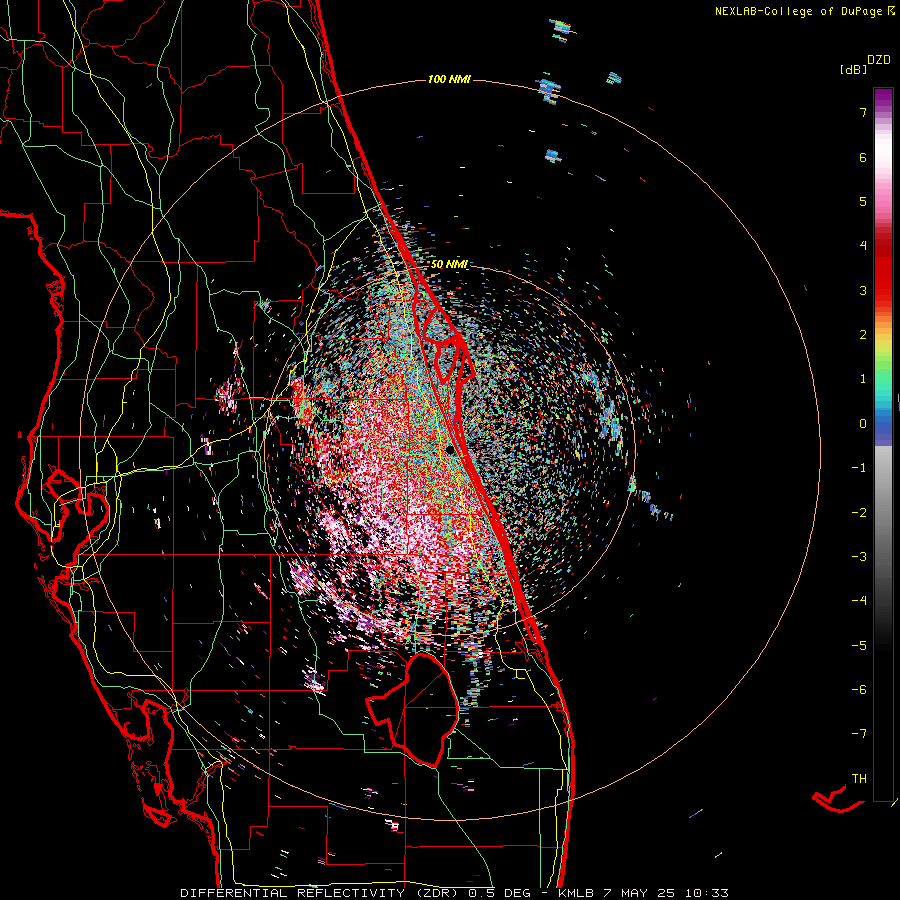This screenshot has height=900, width=900.
Task: Choose the -3 dB scale label
Action: pos(859,557)
